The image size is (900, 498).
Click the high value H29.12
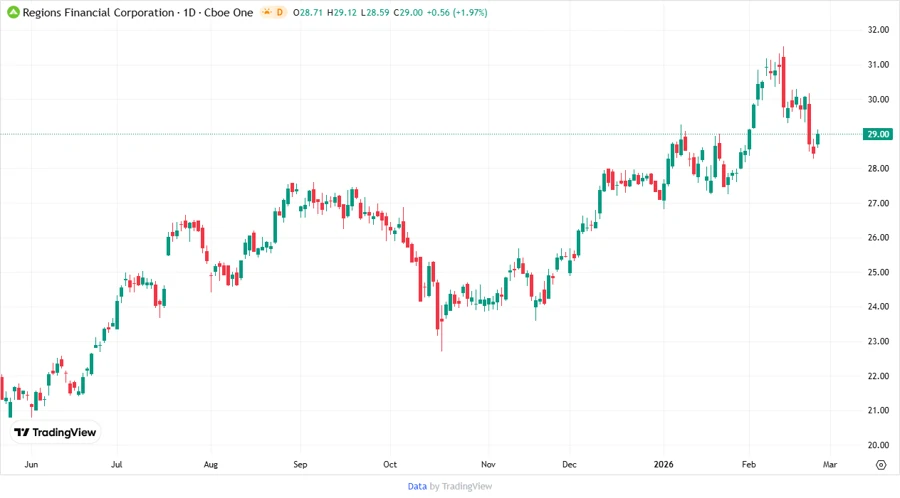pos(342,13)
